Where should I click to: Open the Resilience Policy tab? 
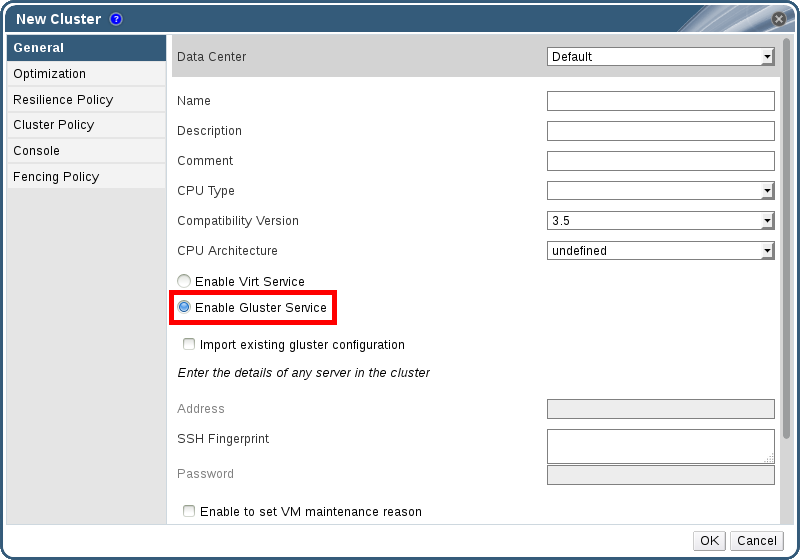click(x=63, y=100)
